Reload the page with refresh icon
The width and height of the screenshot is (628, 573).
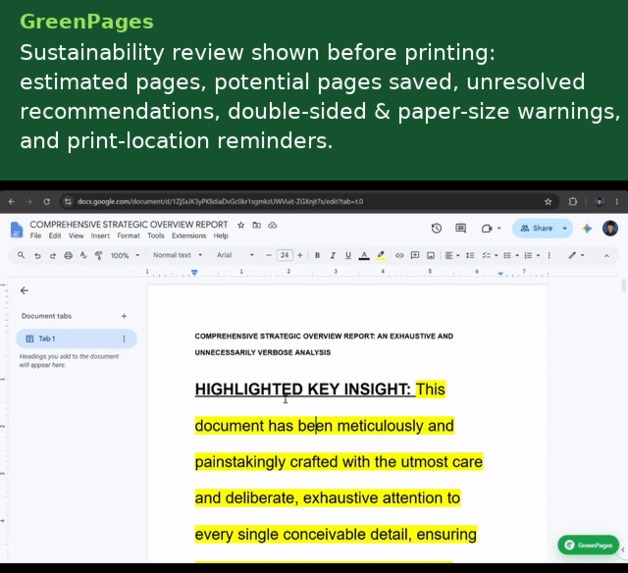click(x=46, y=202)
